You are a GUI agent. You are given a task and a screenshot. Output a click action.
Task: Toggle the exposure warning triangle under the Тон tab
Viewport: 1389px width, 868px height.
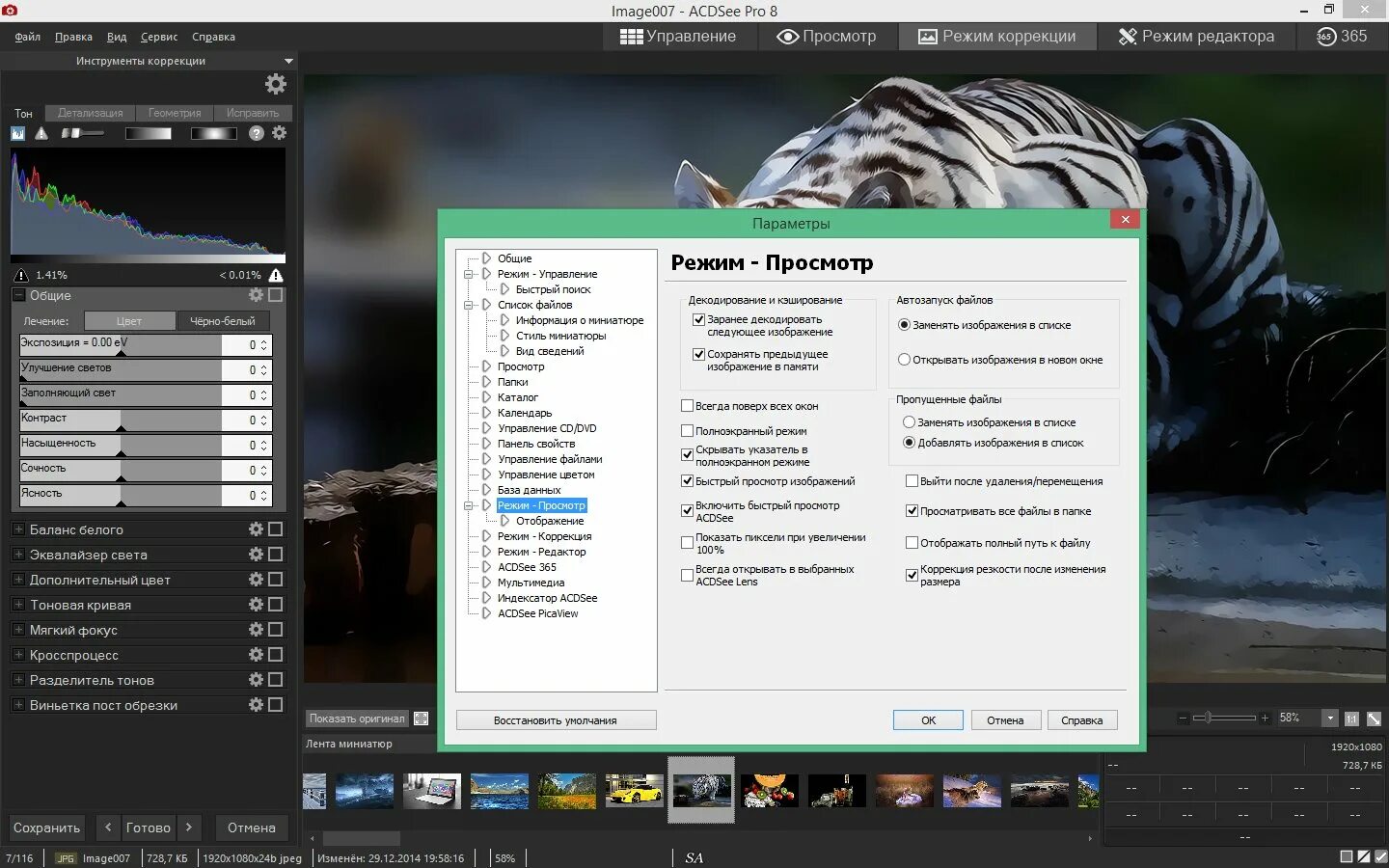(41, 133)
